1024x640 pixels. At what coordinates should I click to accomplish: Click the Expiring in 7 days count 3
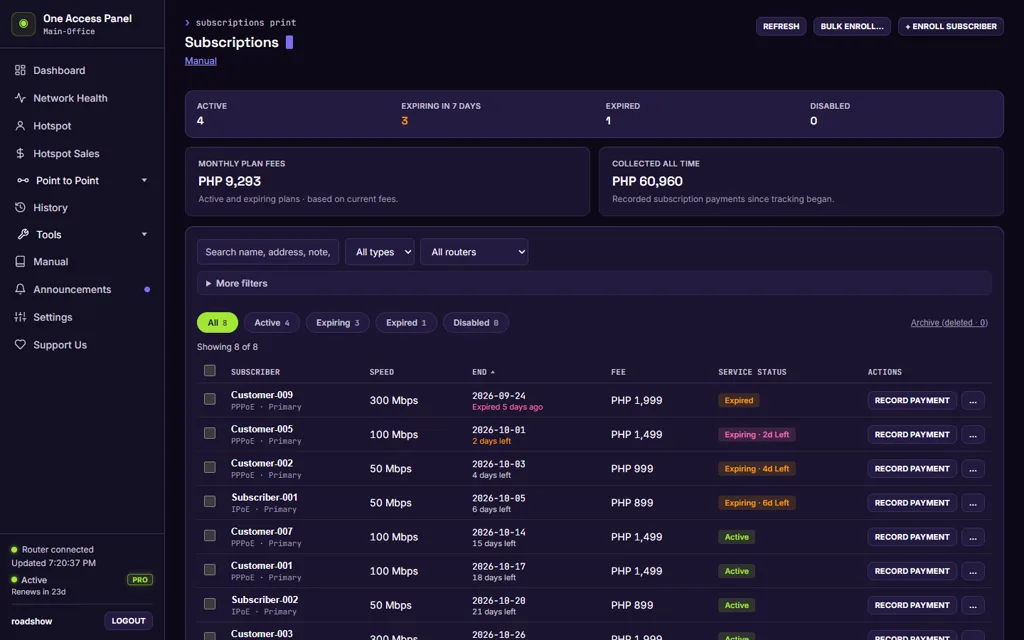(x=405, y=121)
